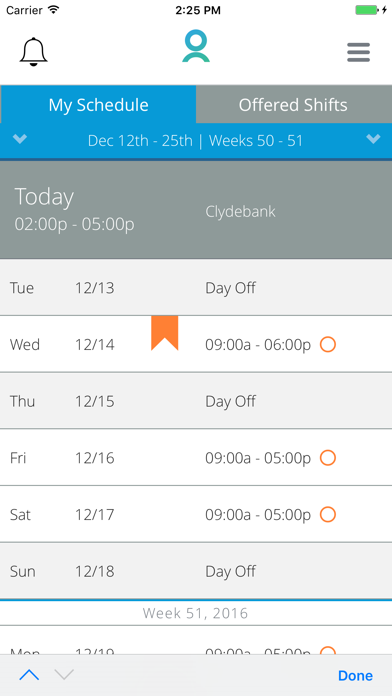This screenshot has width=392, height=696.
Task: Go to next field with down arrow
Action: pos(64,675)
